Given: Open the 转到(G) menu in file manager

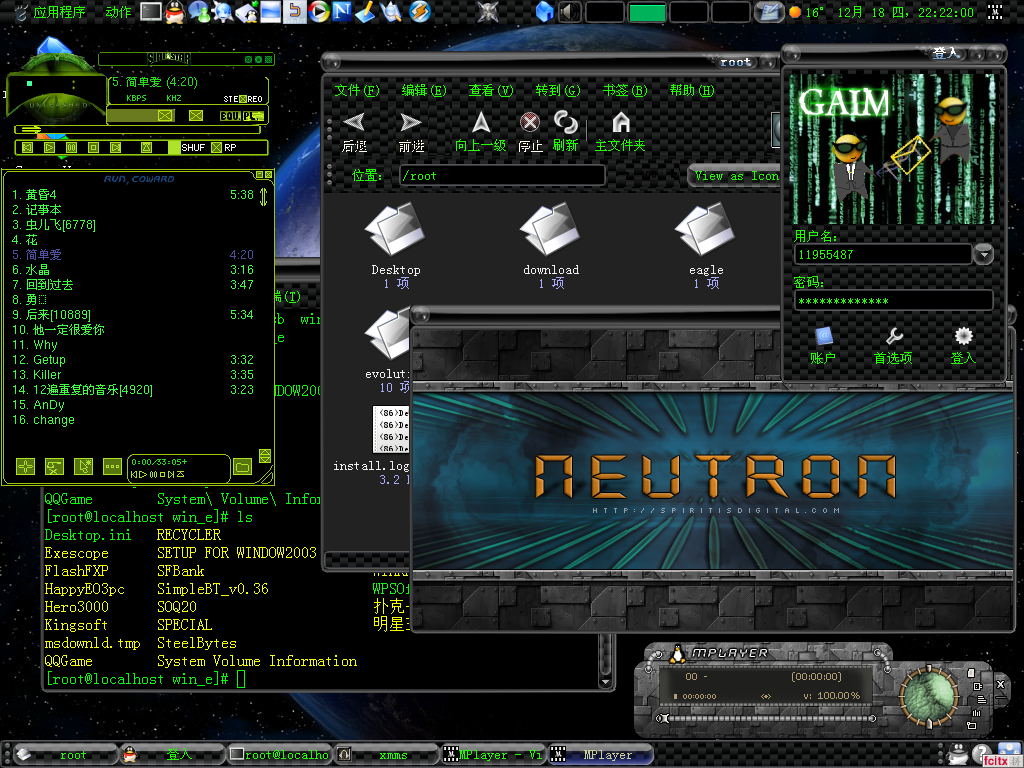Looking at the screenshot, I should click(558, 90).
